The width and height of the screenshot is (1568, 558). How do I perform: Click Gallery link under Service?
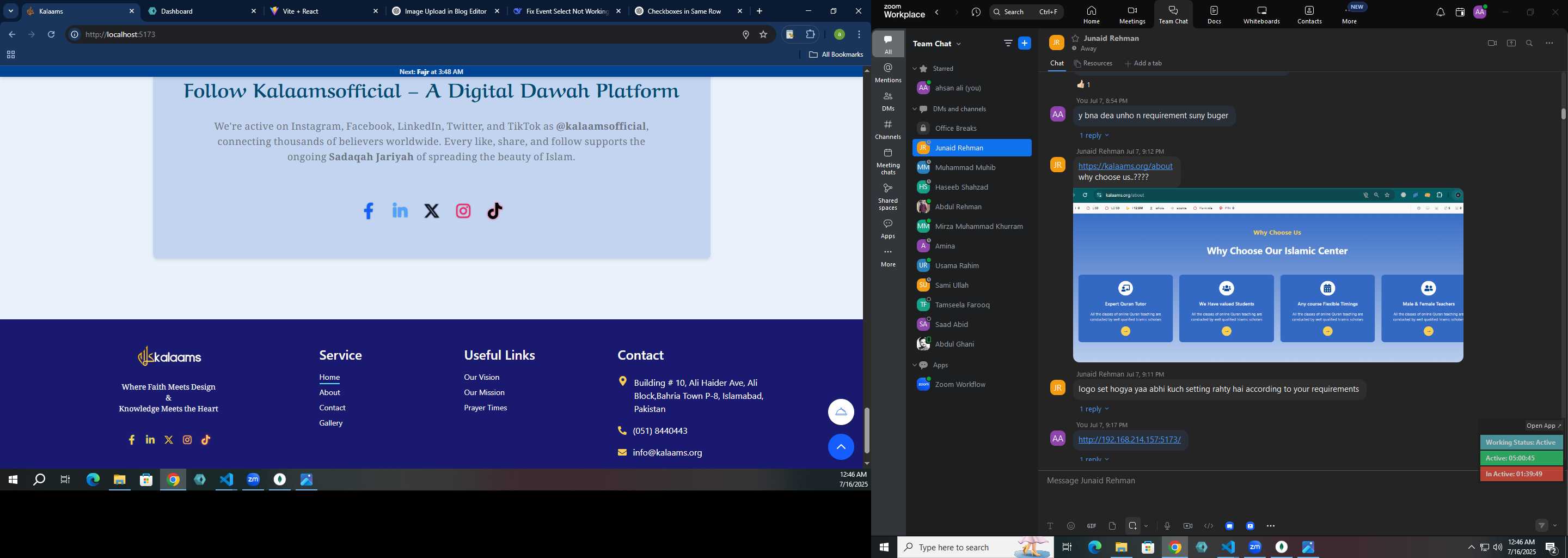[x=330, y=423]
